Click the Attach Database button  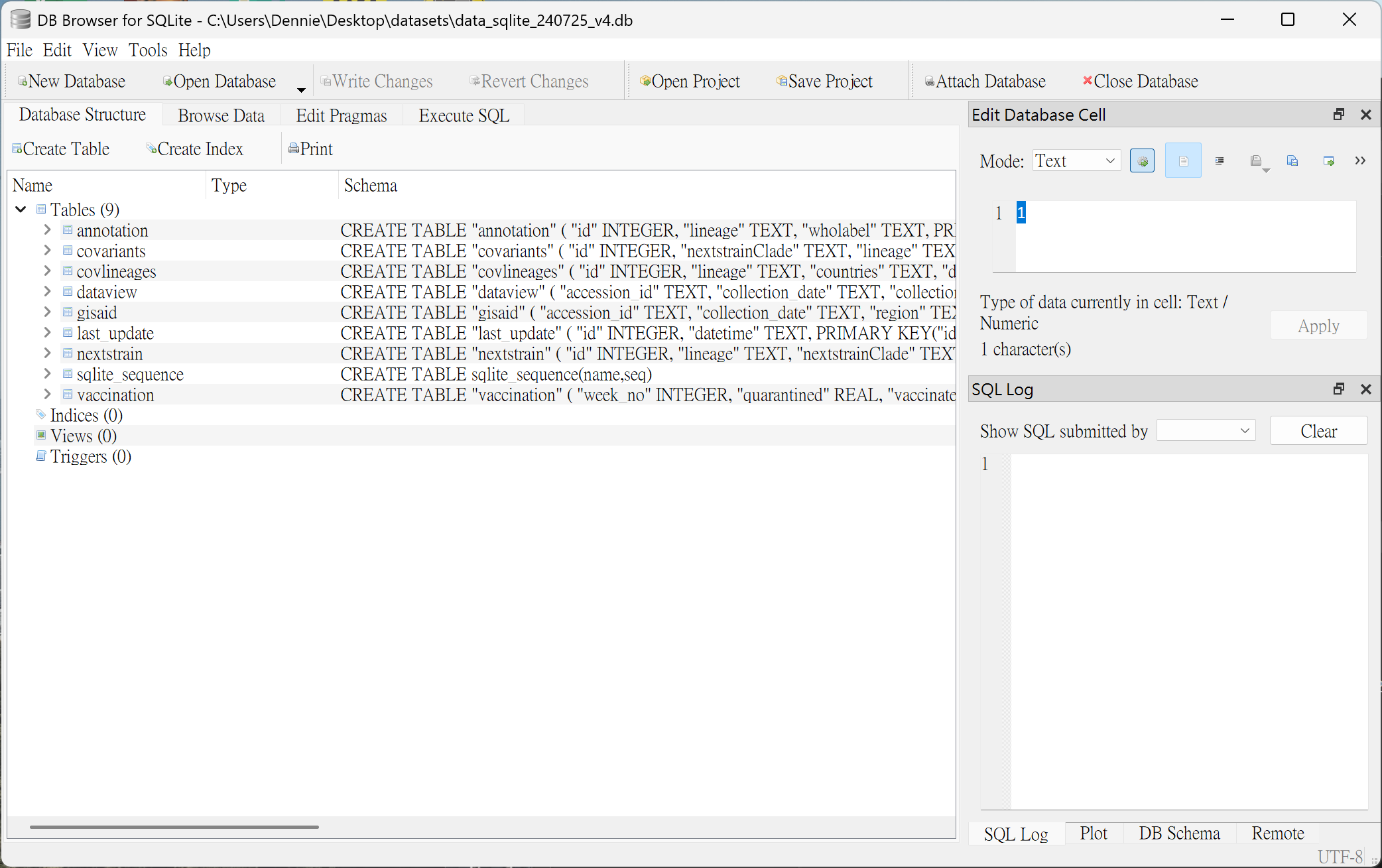[x=985, y=82]
